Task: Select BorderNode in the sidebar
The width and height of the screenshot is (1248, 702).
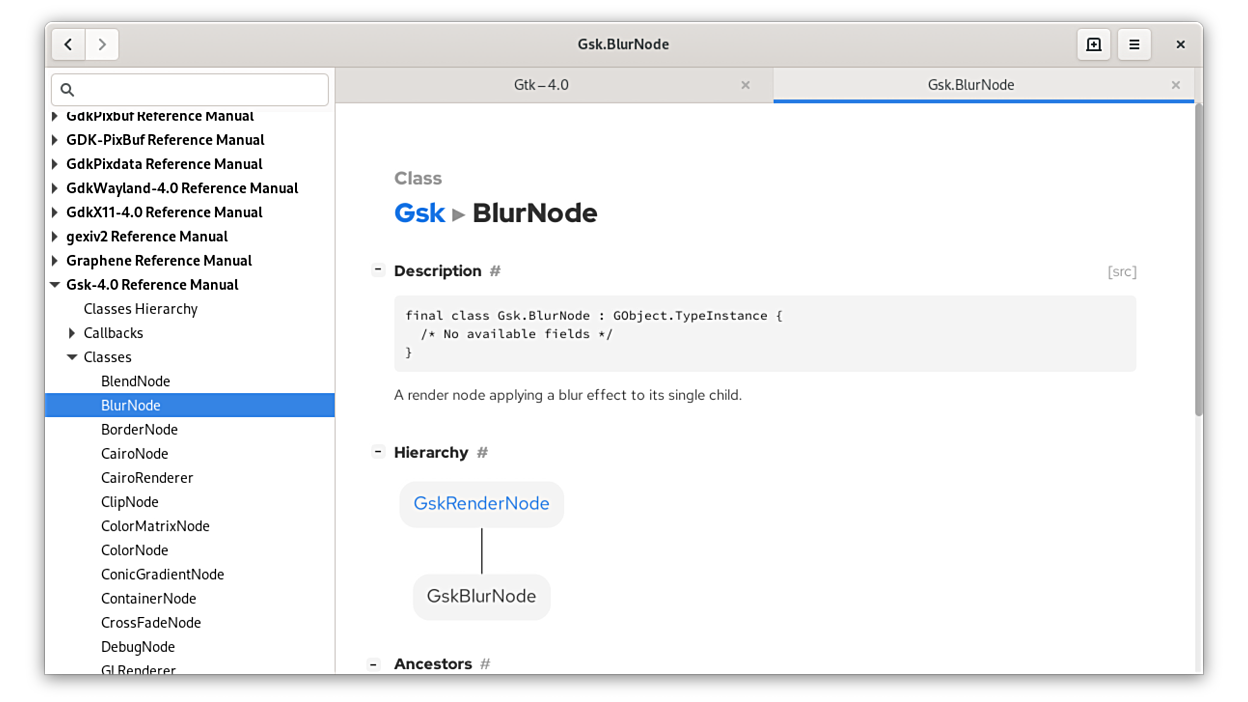Action: 139,430
